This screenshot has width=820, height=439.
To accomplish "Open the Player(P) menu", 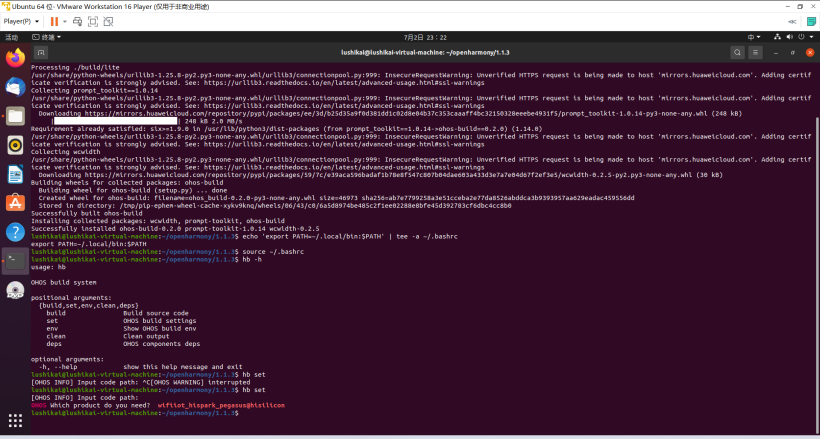I will pyautogui.click(x=21, y=21).
